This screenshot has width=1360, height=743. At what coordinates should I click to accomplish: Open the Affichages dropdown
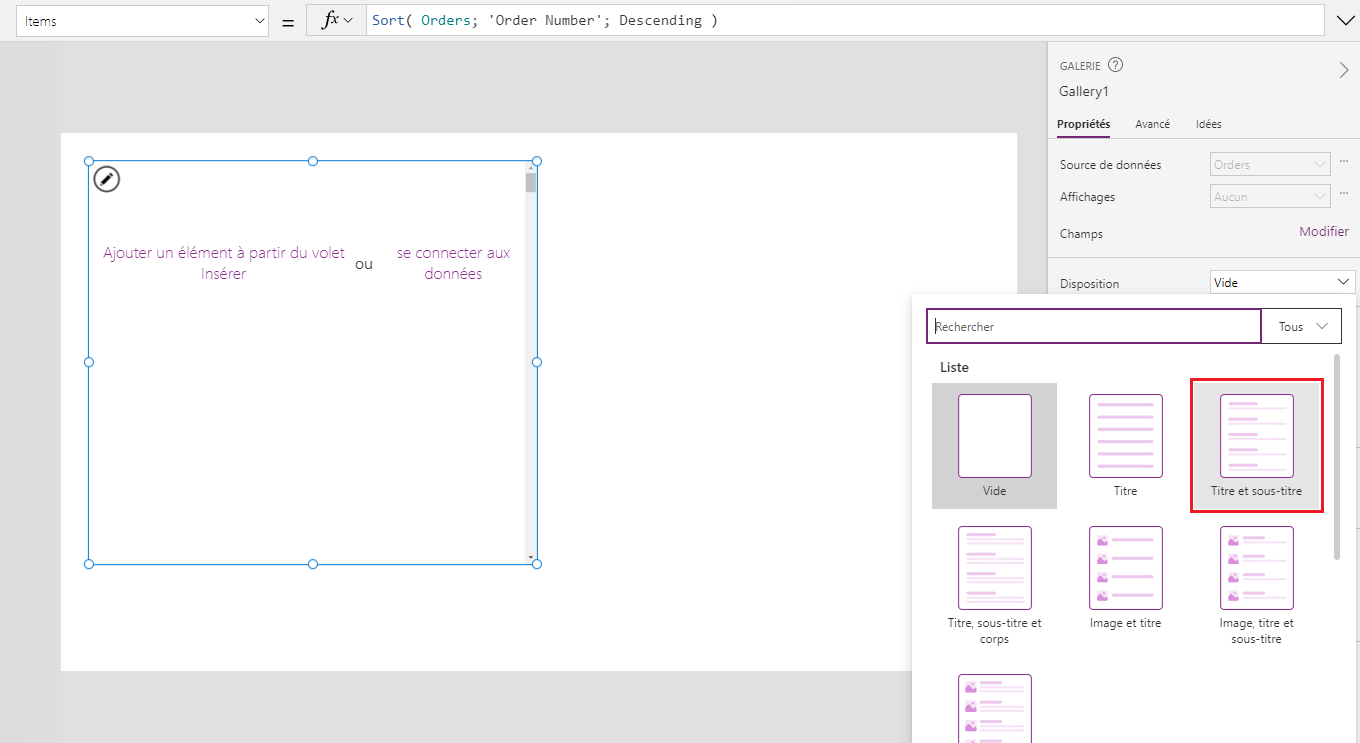tap(1270, 196)
